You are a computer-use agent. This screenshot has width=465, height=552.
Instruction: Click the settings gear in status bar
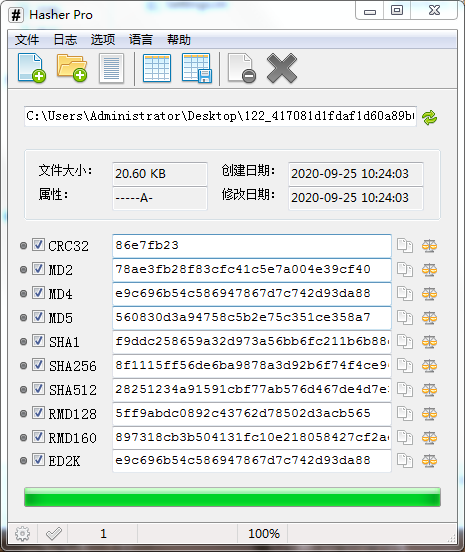coord(23,534)
